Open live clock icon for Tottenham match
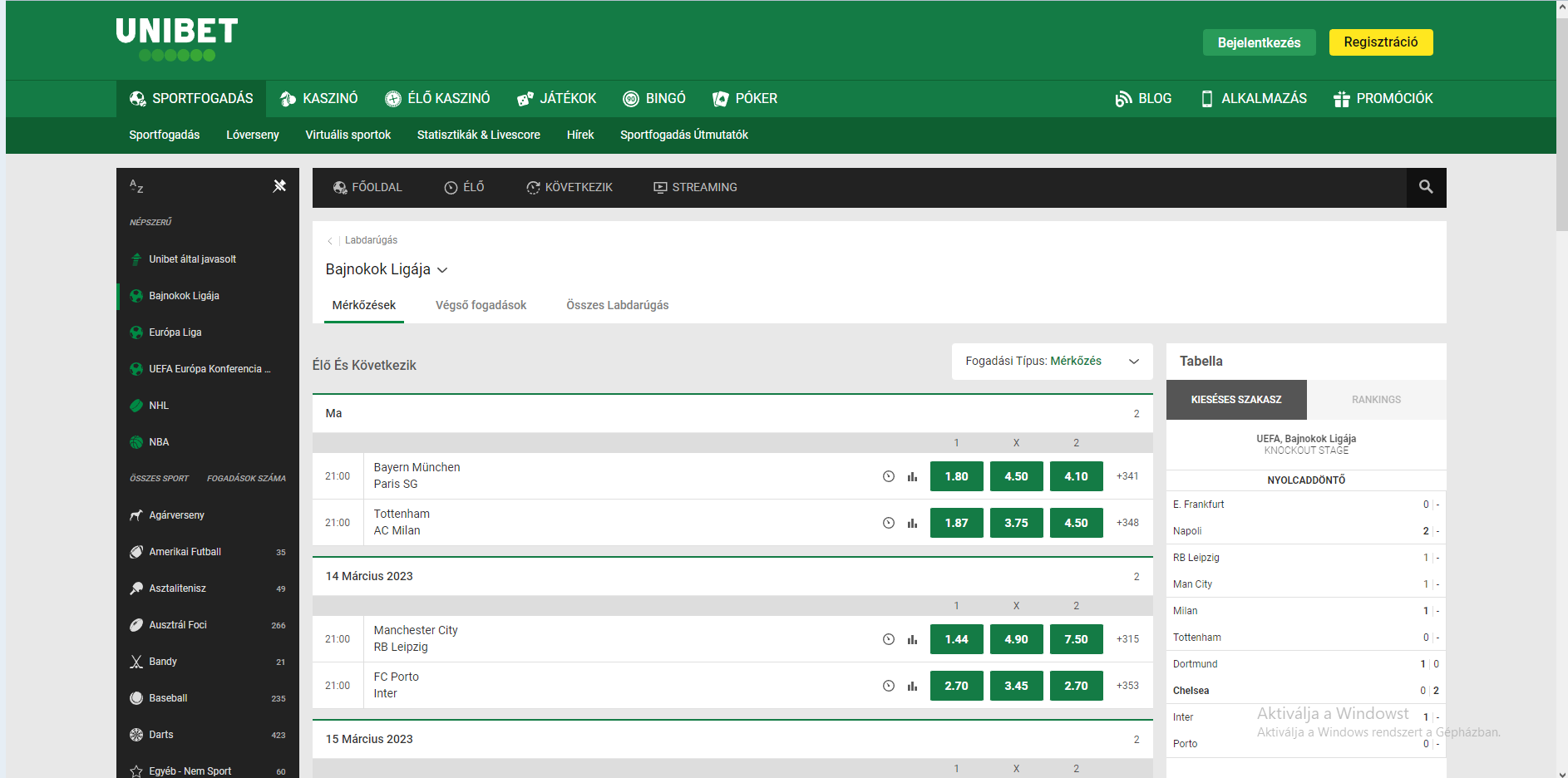Screen dimensions: 1568x778 pos(888,523)
